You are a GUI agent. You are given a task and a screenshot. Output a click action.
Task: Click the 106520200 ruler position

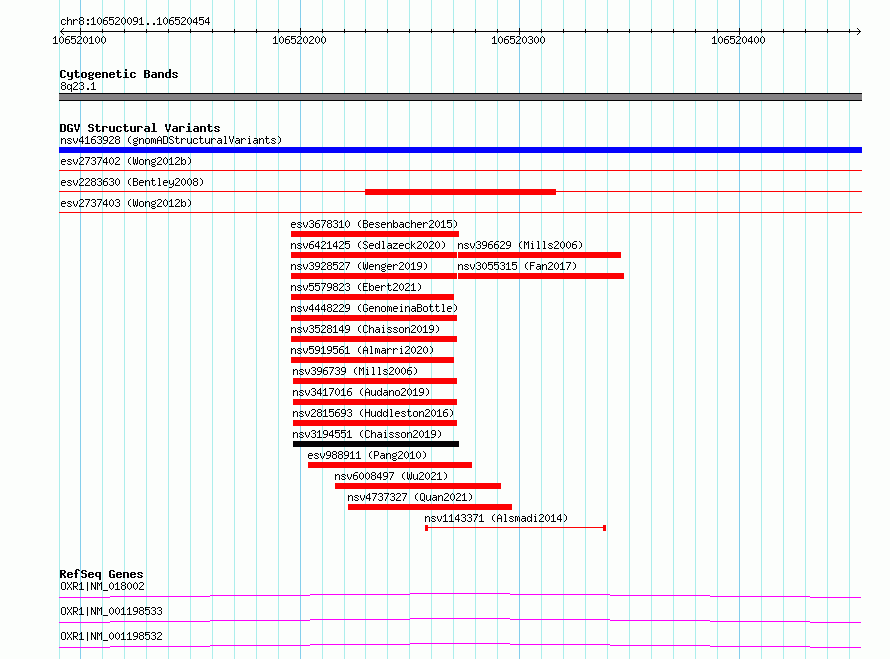(x=299, y=40)
